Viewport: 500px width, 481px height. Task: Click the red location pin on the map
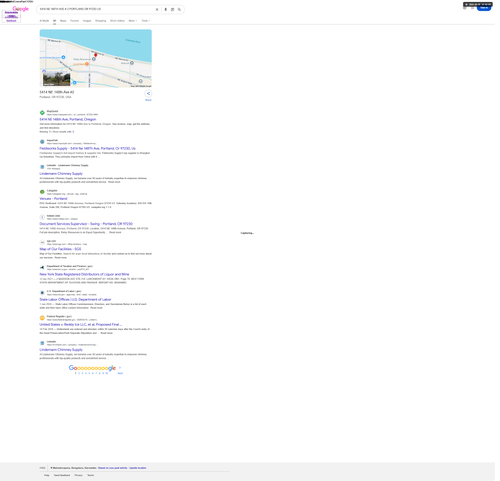click(x=96, y=55)
